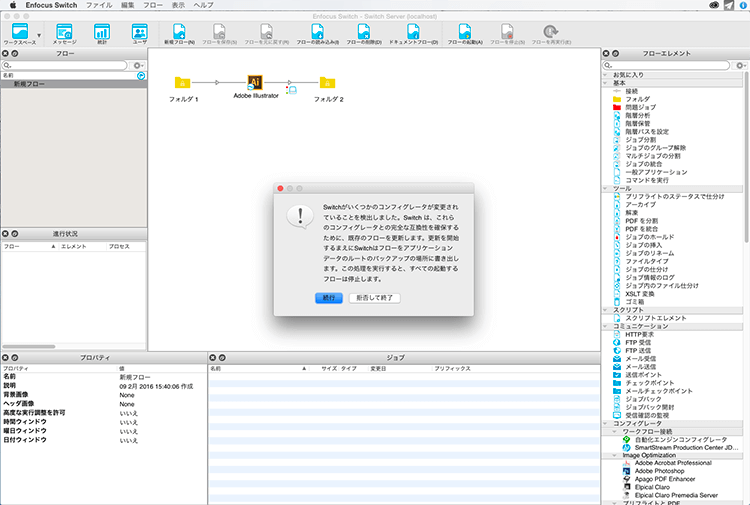The width and height of the screenshot is (750, 505).
Task: Click the ドキュメントフロー(D) toolbar icon
Action: [x=413, y=33]
